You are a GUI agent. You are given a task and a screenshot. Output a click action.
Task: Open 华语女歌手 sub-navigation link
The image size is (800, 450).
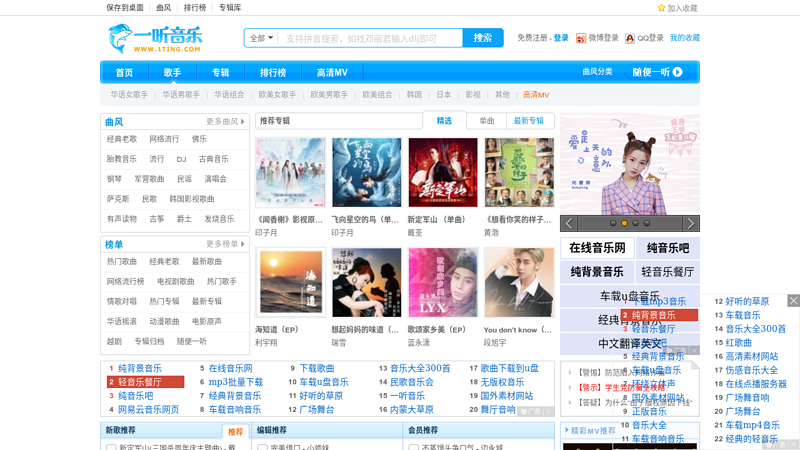pyautogui.click(x=129, y=94)
